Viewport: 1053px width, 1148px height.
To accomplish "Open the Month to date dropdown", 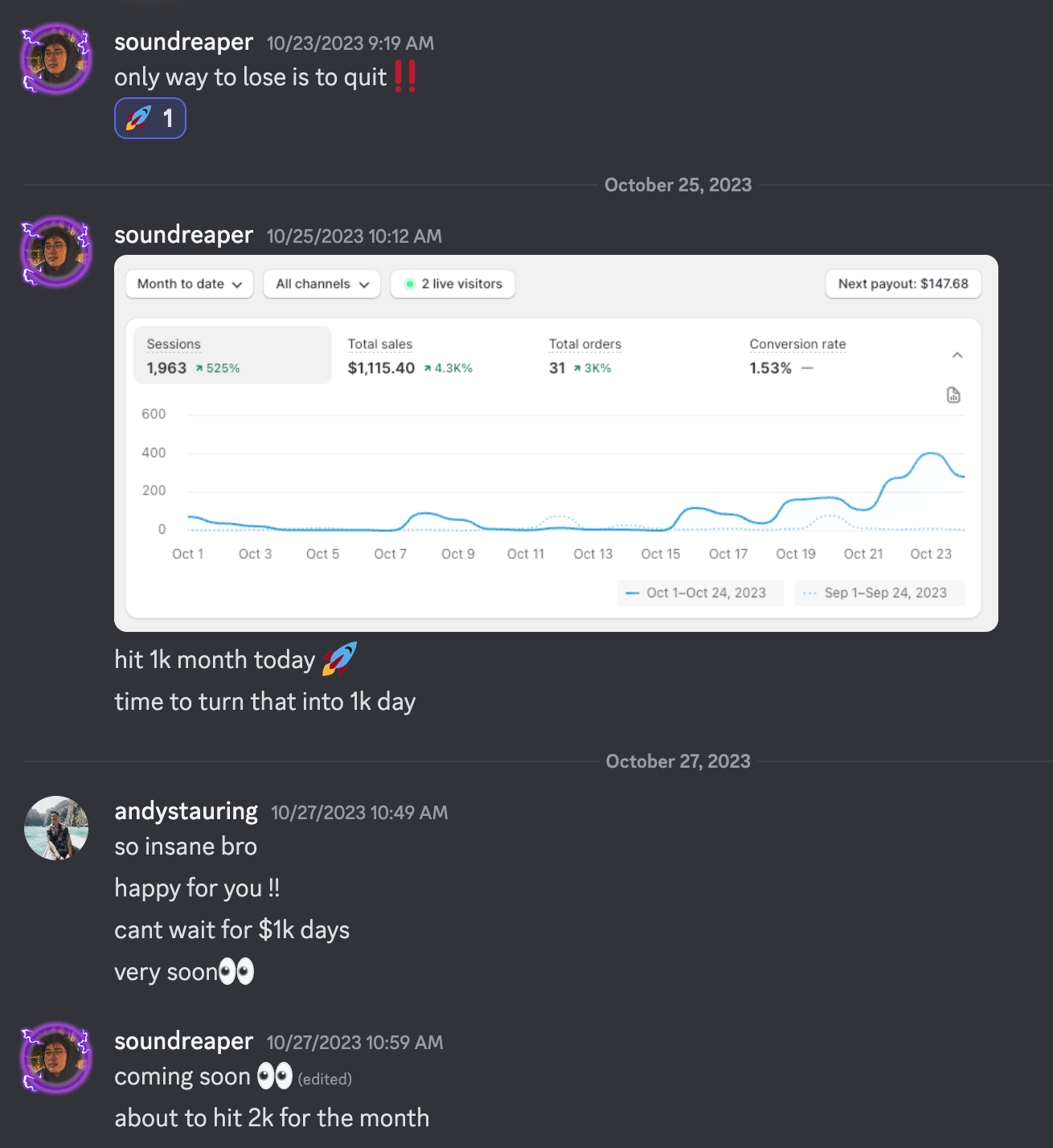I will click(190, 284).
